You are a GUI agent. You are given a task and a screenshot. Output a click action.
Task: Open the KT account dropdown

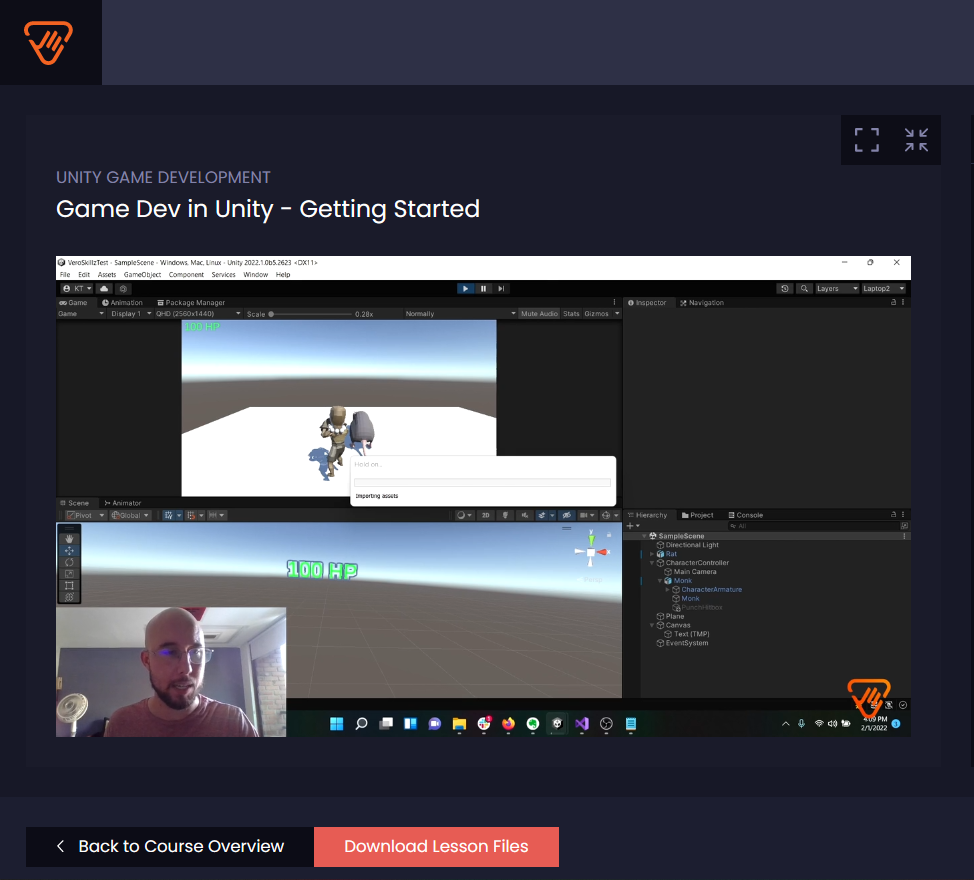[x=78, y=289]
